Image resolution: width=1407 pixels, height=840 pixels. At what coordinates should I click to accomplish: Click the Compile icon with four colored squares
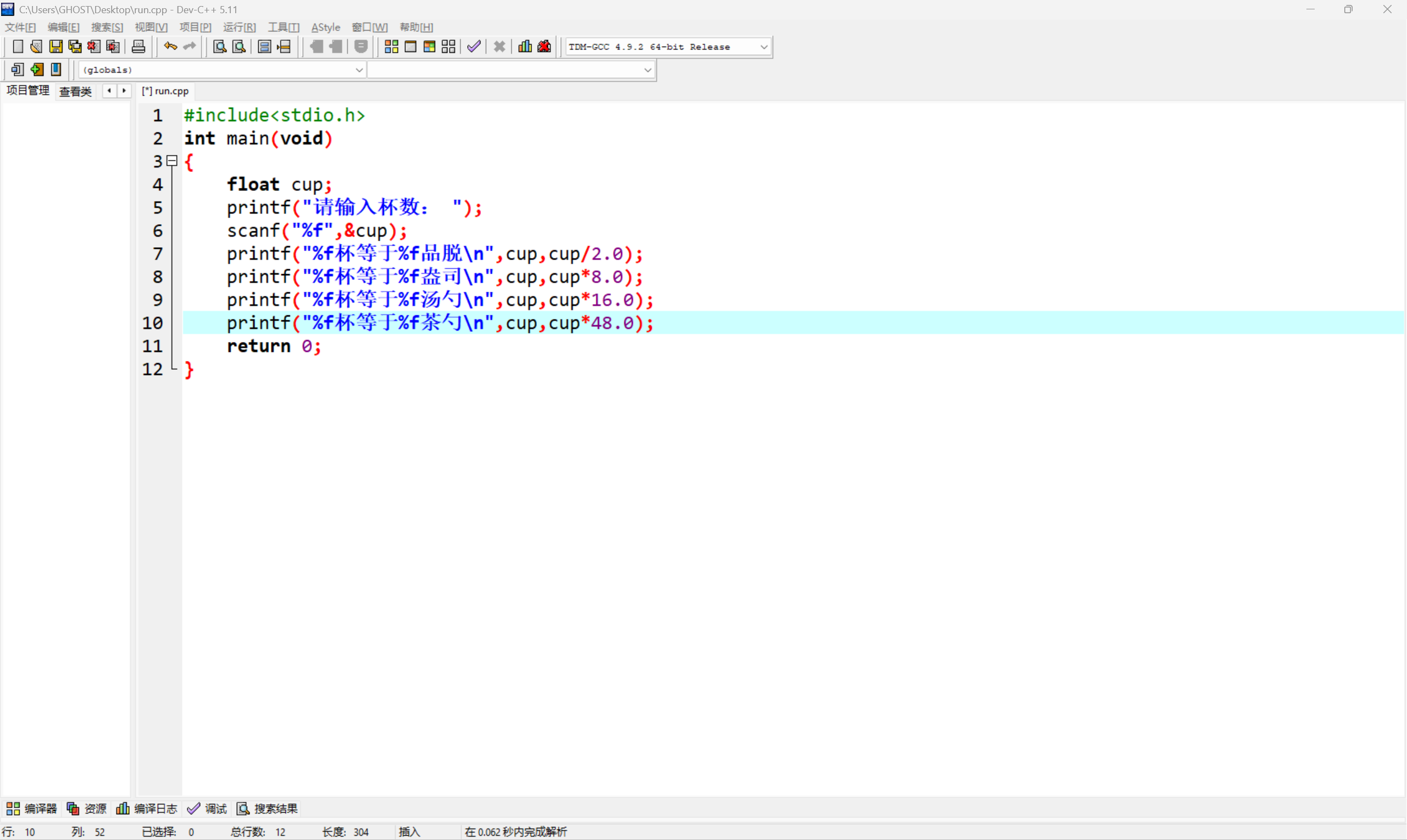pyautogui.click(x=391, y=46)
